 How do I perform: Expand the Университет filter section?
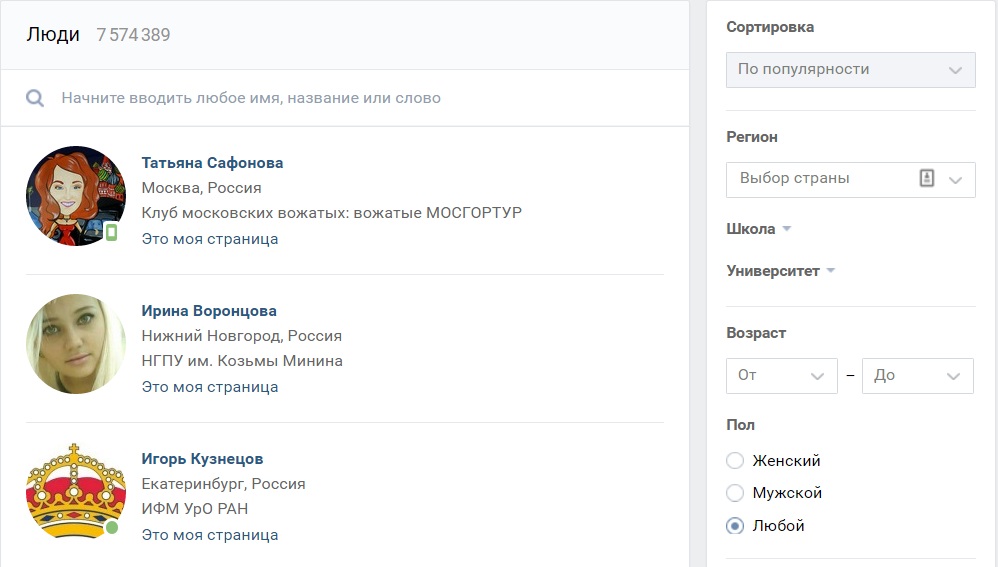pyautogui.click(x=780, y=271)
